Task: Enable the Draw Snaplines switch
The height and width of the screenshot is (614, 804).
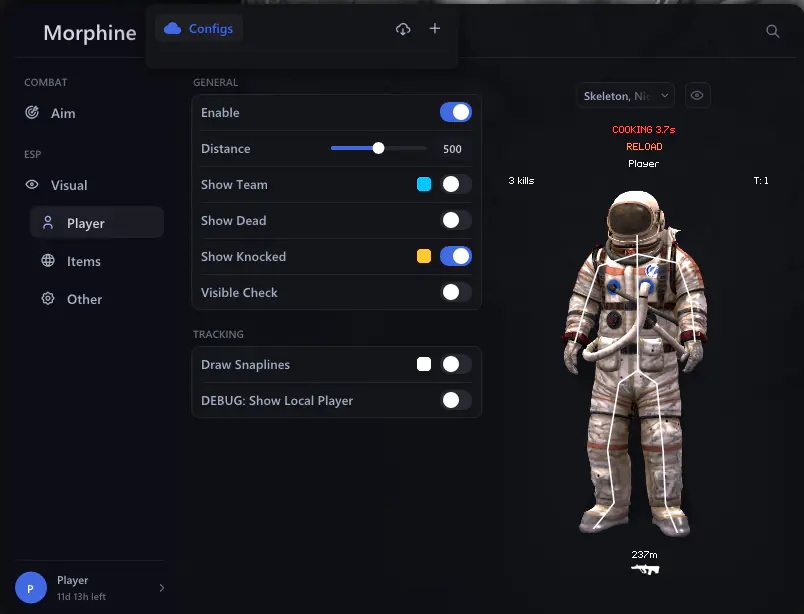Action: click(x=456, y=364)
